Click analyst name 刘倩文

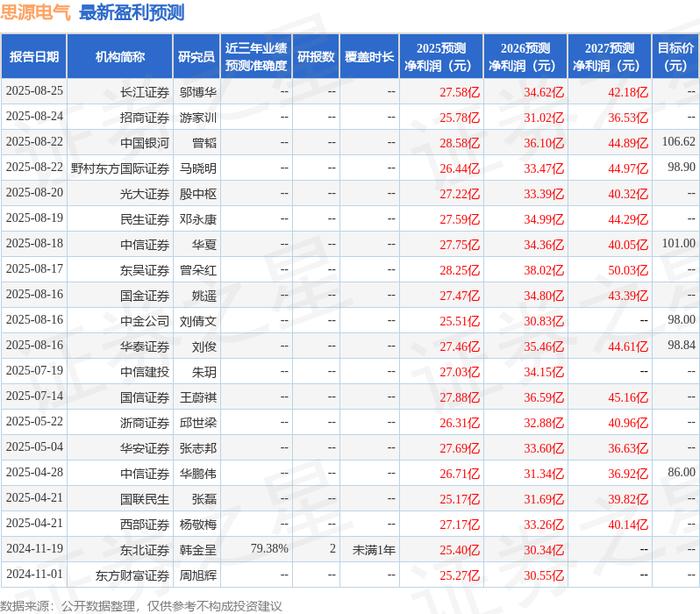[198, 322]
